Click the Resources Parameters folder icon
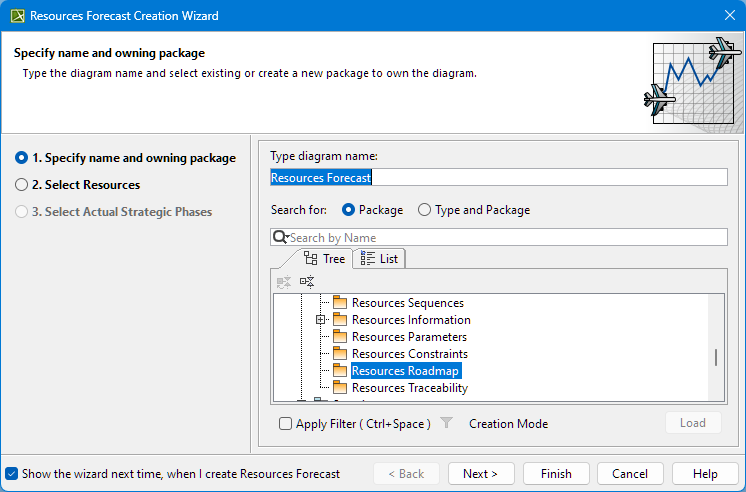This screenshot has width=746, height=492. pyautogui.click(x=340, y=337)
